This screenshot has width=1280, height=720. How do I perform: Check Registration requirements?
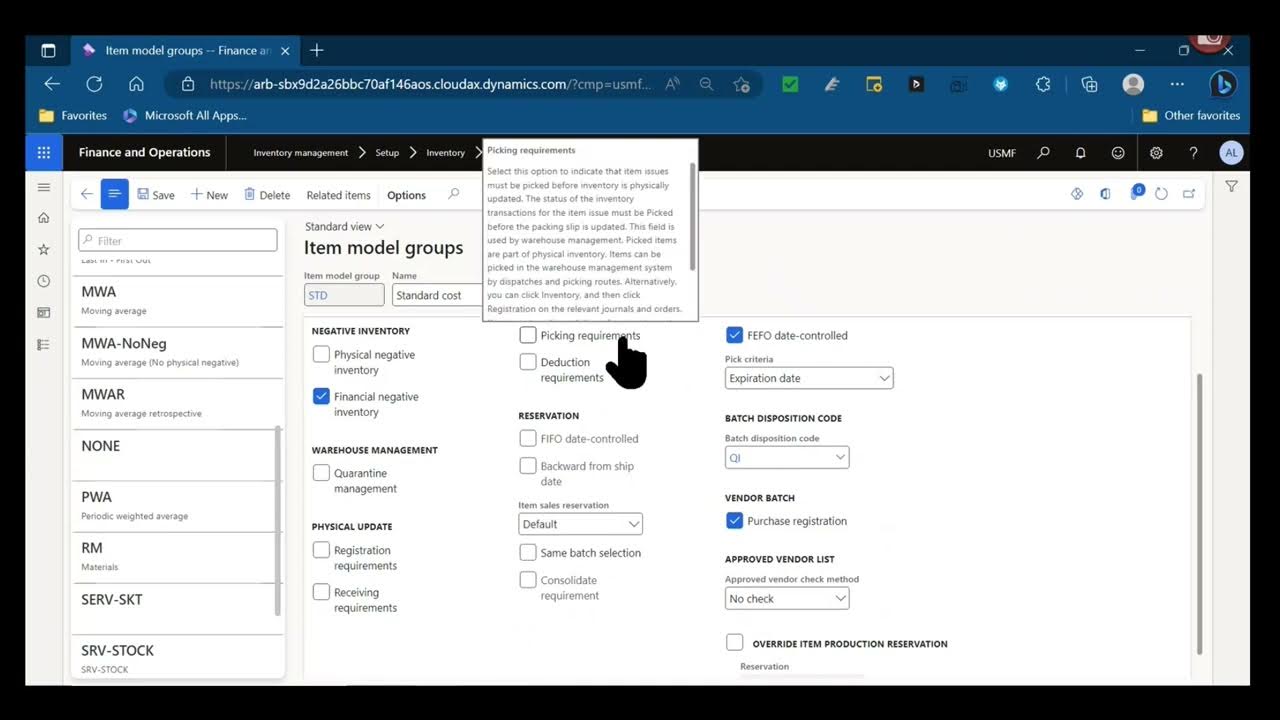(x=321, y=550)
